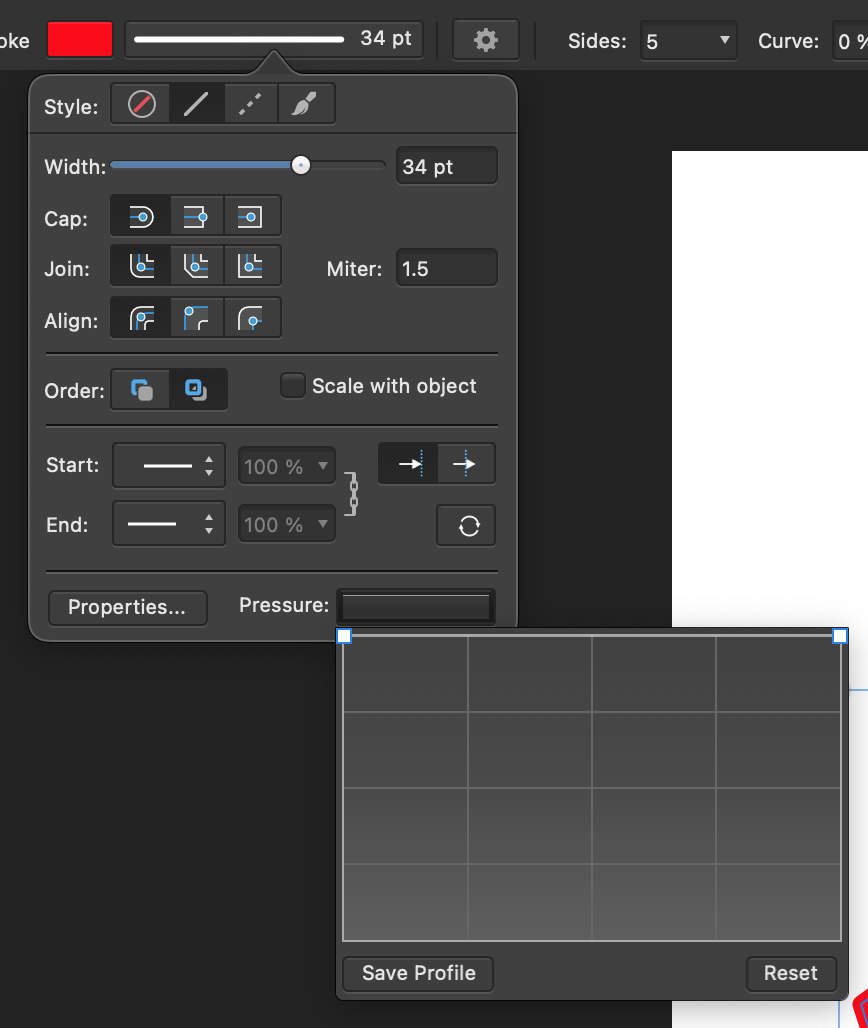
Task: Toggle the arrowhead size link chain
Action: tap(353, 494)
